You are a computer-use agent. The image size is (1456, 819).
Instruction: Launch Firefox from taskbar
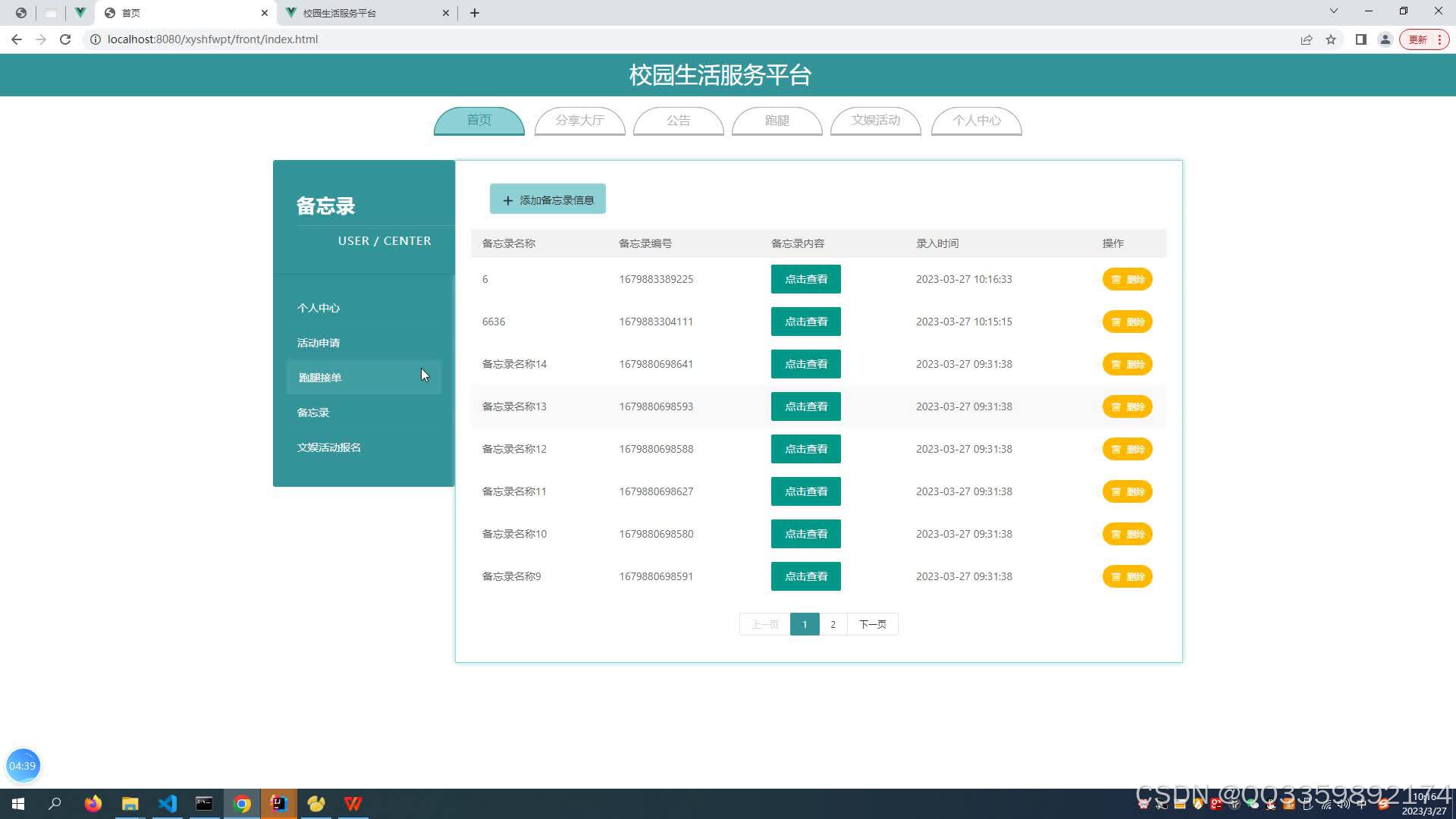[93, 804]
